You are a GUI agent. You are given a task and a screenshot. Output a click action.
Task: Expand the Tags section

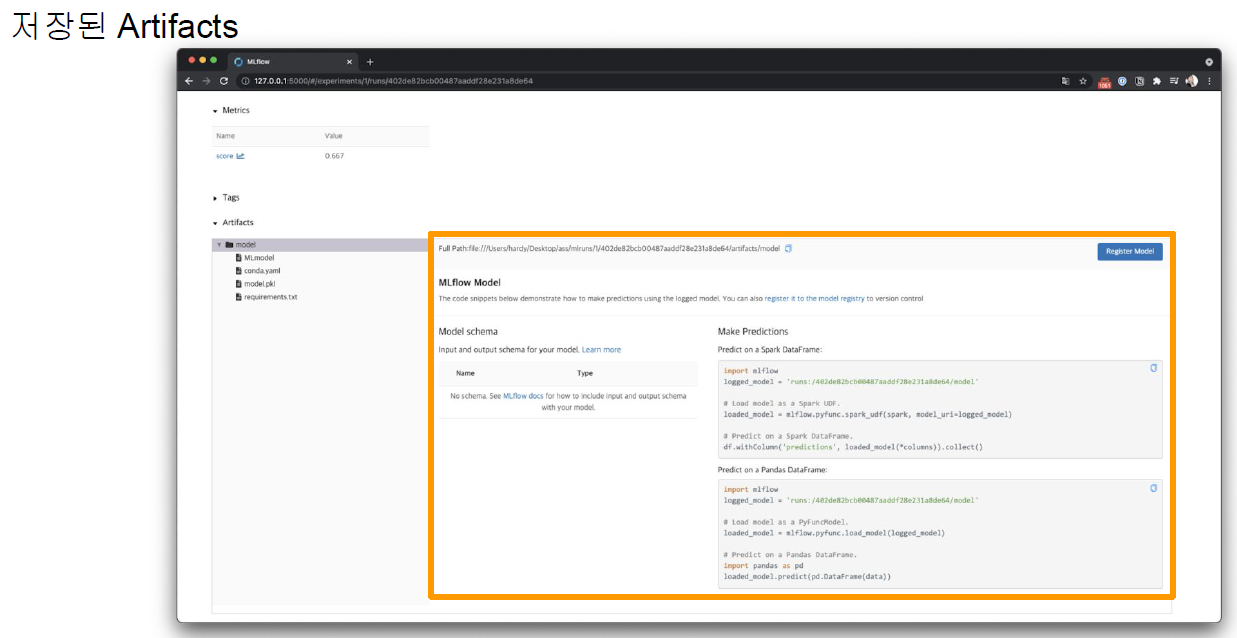tap(215, 198)
